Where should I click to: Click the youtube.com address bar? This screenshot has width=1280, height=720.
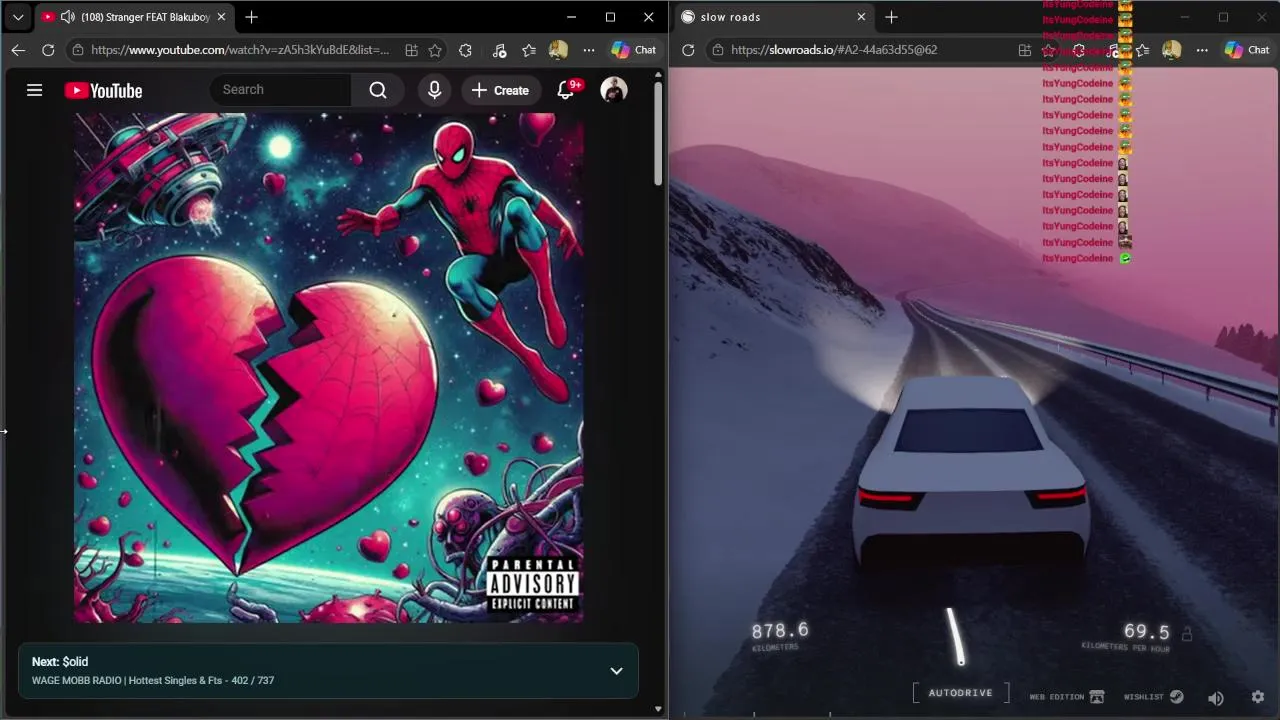[x=240, y=50]
